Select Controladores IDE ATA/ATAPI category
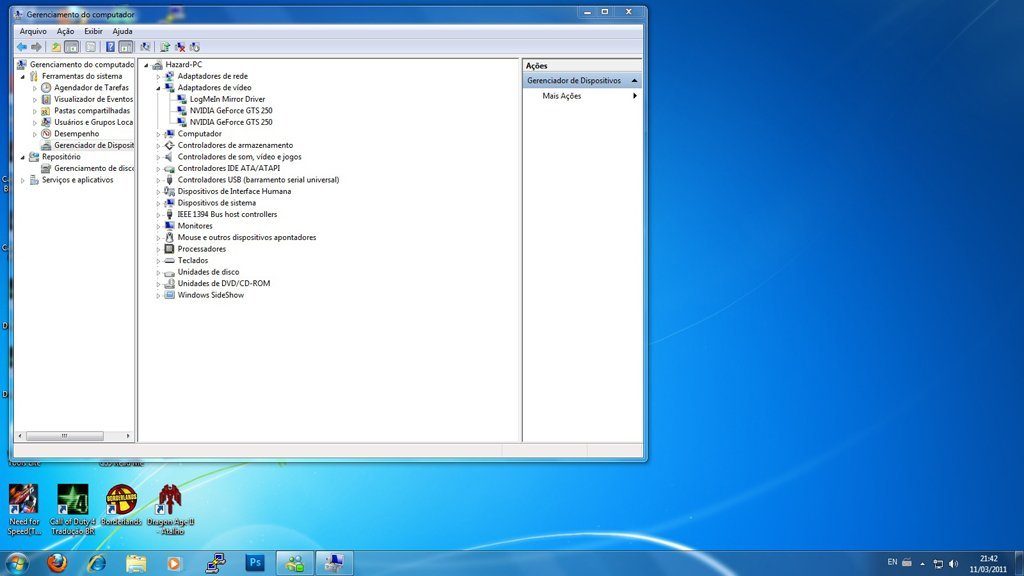Screen dimensions: 1024x576 click(229, 168)
